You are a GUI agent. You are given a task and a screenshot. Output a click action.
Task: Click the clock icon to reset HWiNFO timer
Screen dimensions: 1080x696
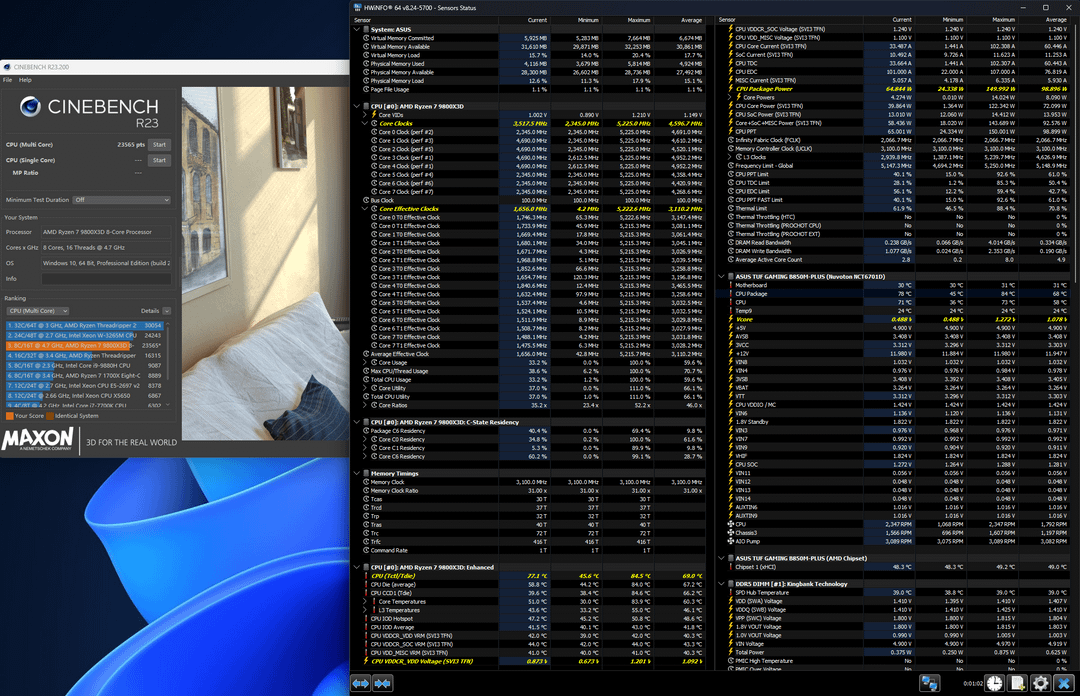pyautogui.click(x=995, y=683)
